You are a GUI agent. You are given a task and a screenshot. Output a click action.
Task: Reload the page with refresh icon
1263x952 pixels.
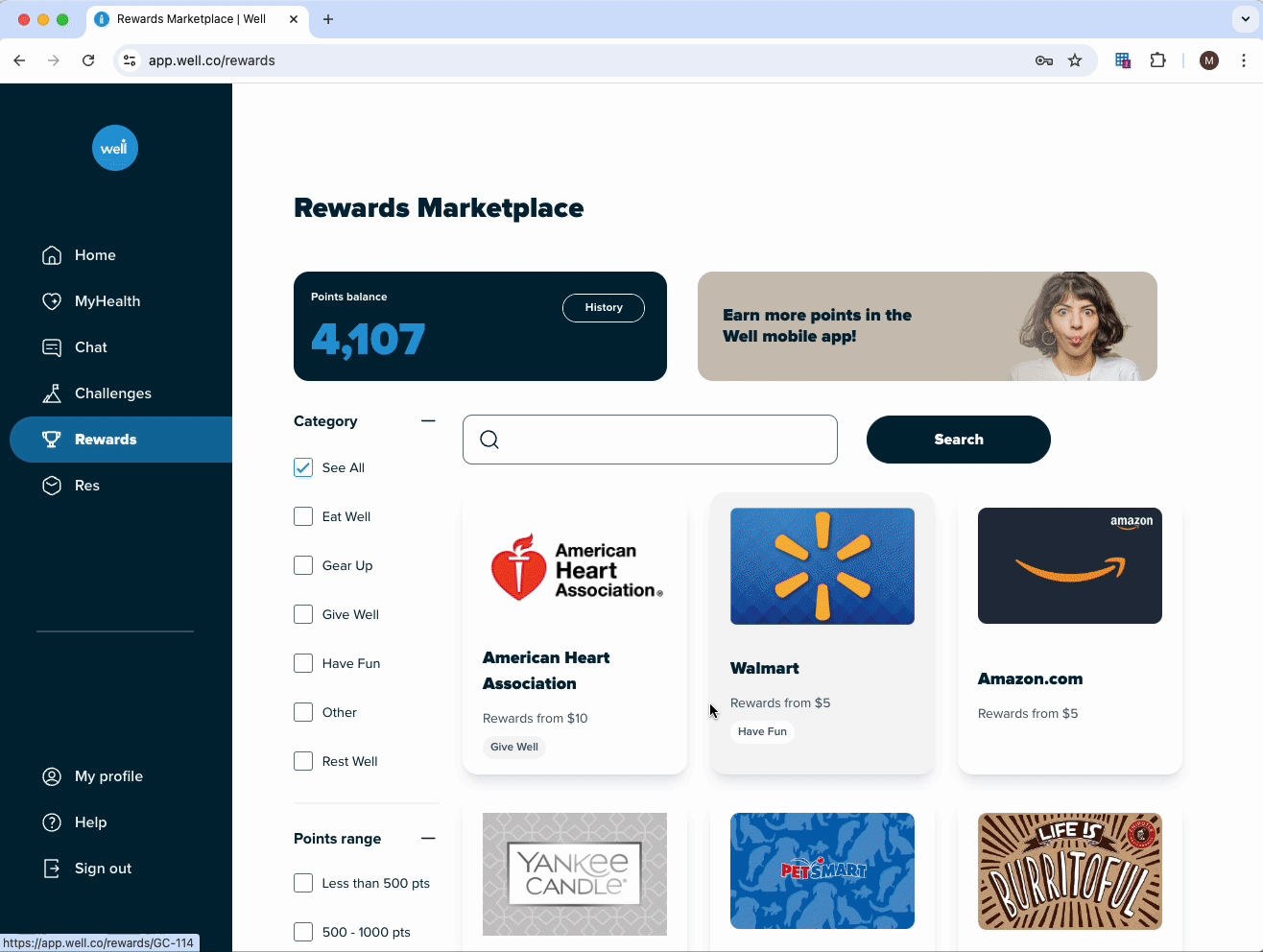point(88,60)
